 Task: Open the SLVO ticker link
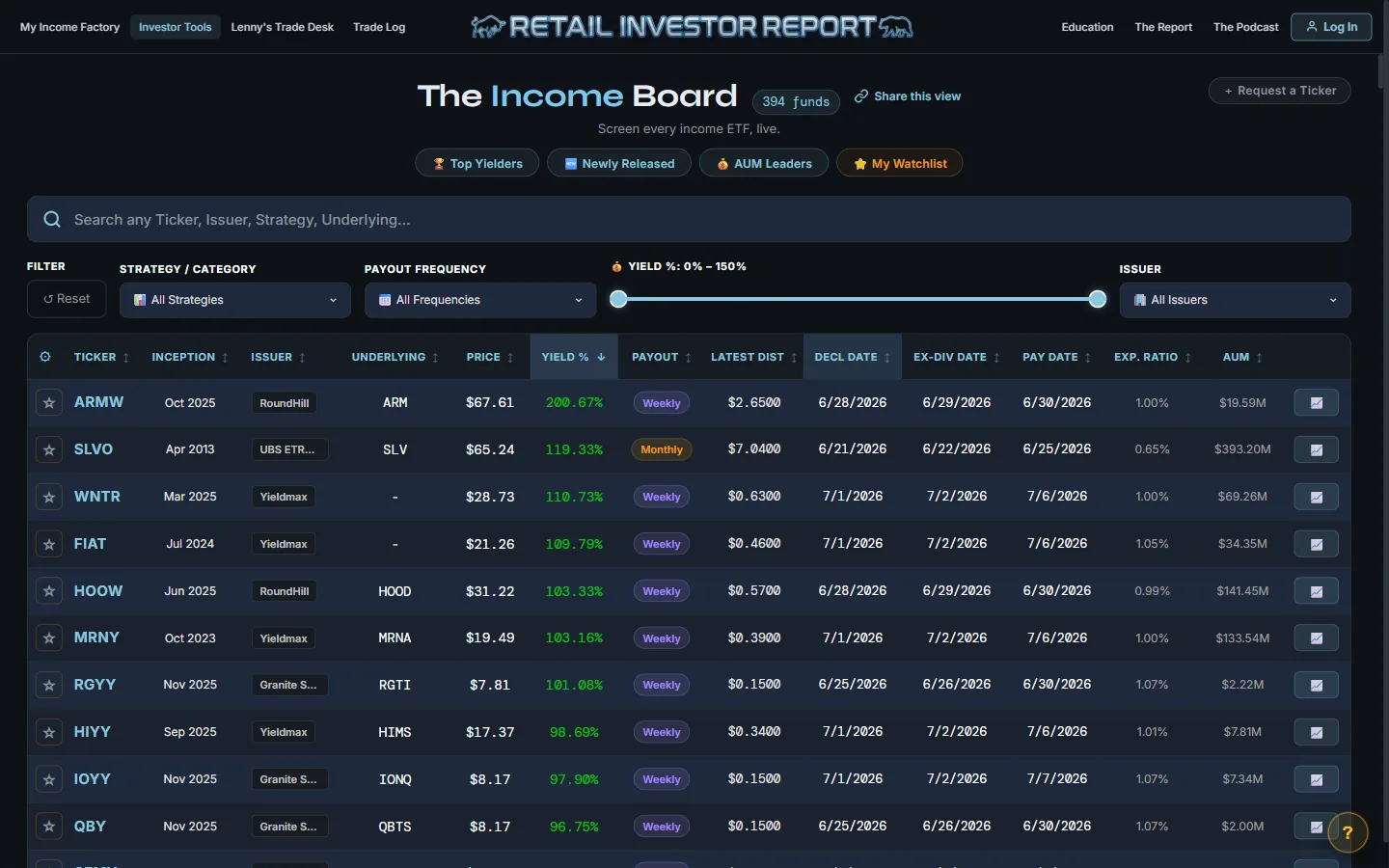(94, 449)
